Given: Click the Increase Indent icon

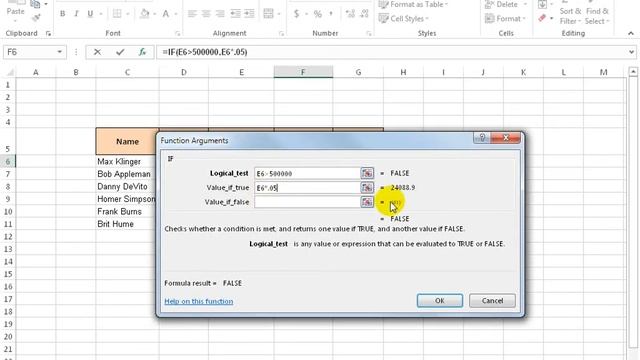Looking at the screenshot, I should (249, 14).
